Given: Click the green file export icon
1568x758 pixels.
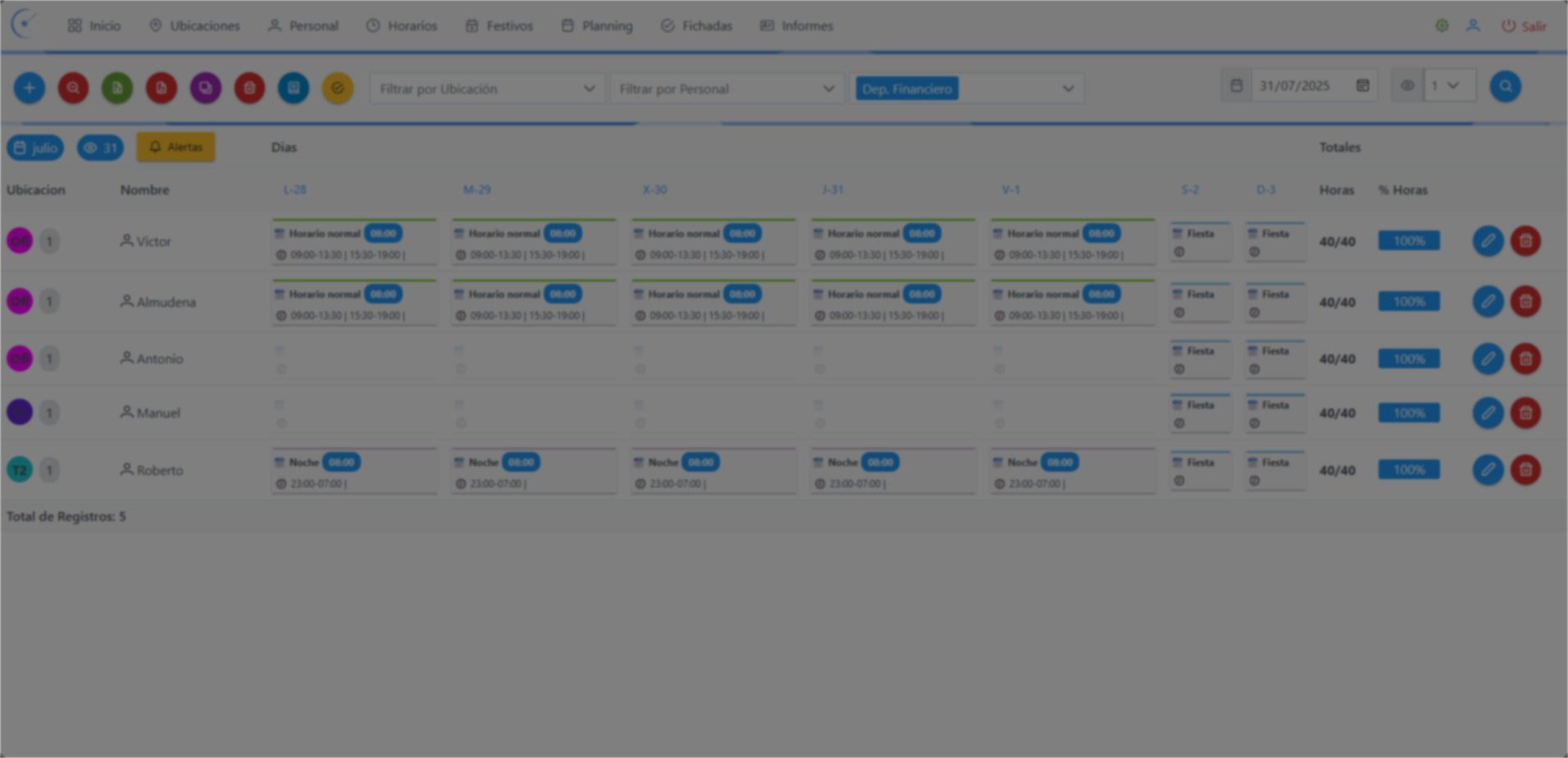Looking at the screenshot, I should pyautogui.click(x=117, y=88).
